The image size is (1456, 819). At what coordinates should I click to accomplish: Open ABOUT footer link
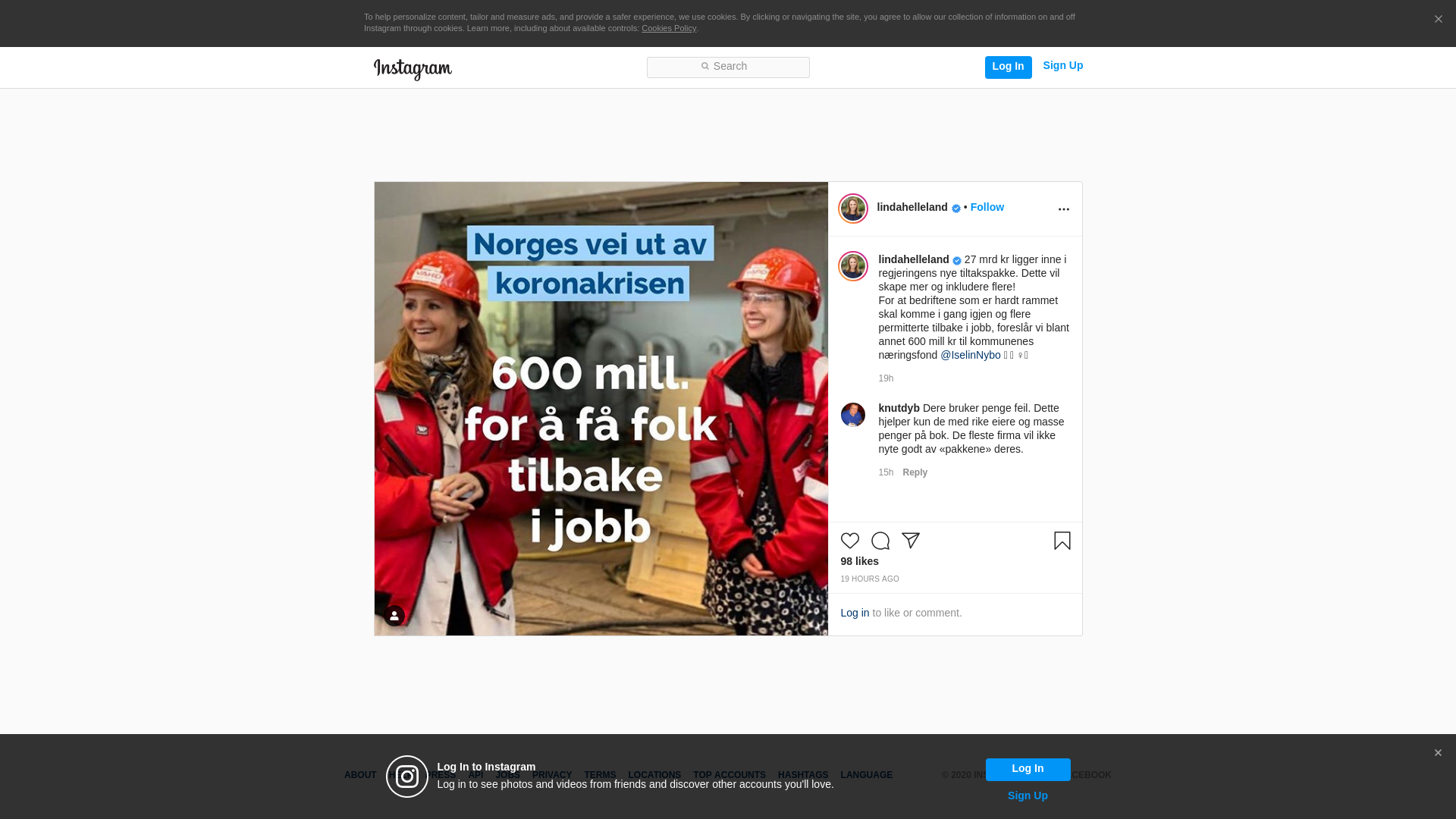(360, 775)
